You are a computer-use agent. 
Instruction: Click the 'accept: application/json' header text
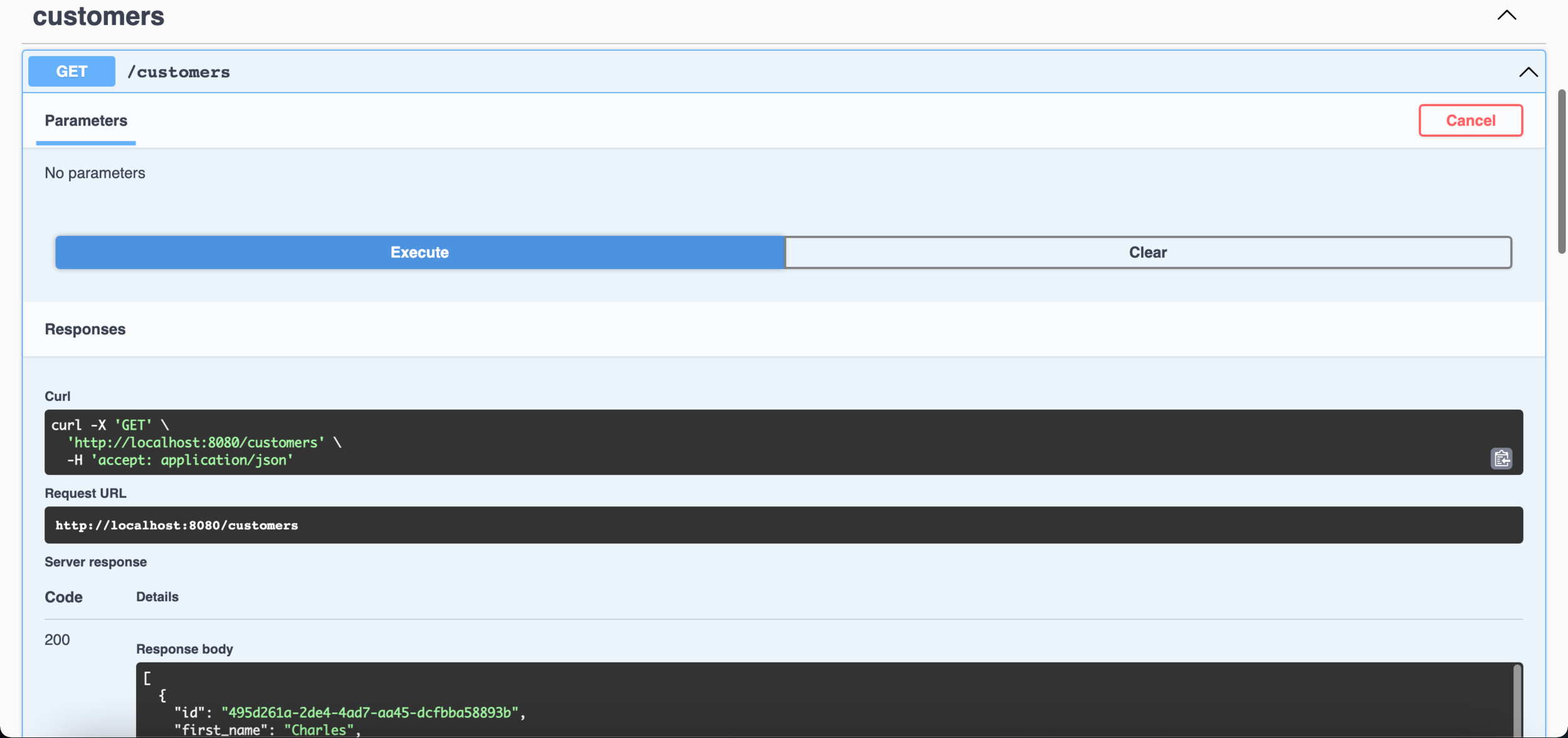tap(192, 461)
